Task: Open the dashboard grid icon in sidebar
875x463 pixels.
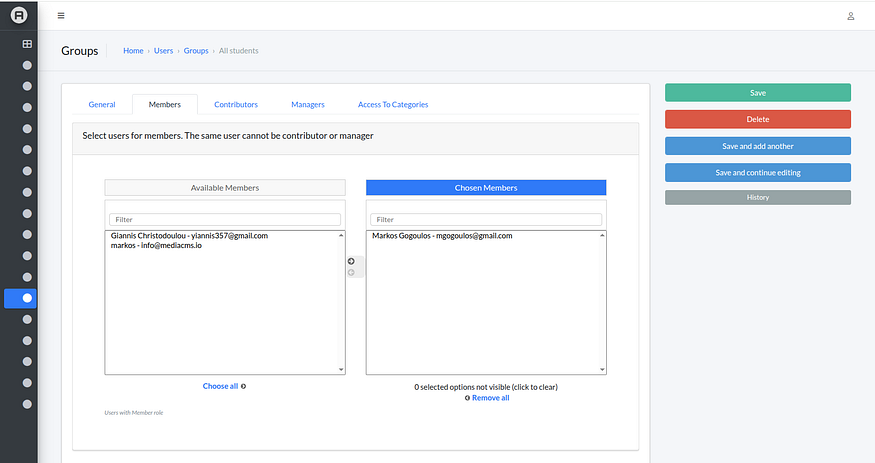Action: click(x=27, y=44)
